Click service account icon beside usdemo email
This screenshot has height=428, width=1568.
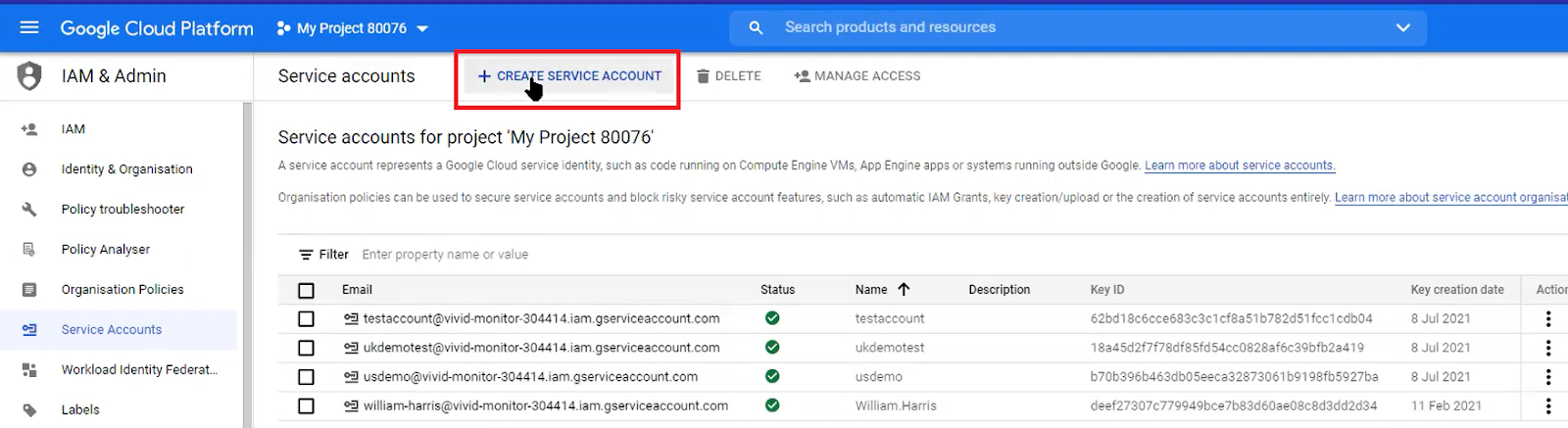tap(351, 377)
